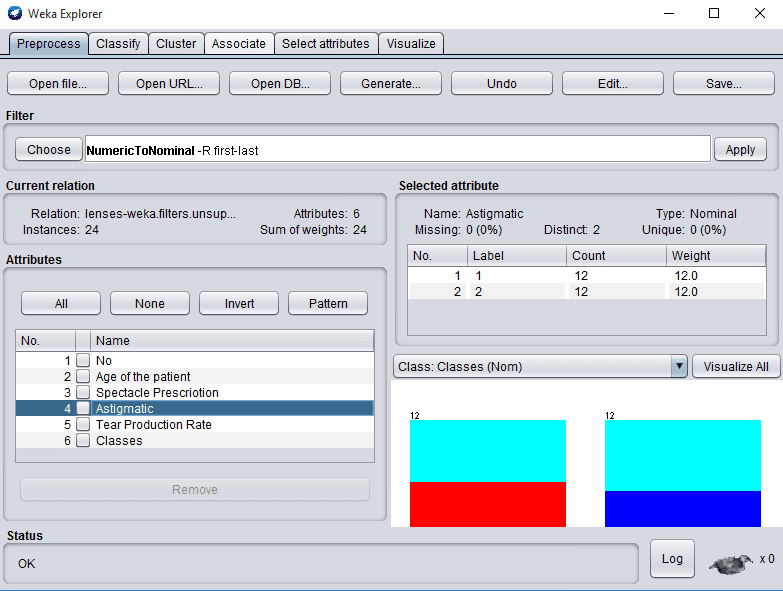Click the Weka Explorer title bar logo
The image size is (783, 591).
point(15,13)
